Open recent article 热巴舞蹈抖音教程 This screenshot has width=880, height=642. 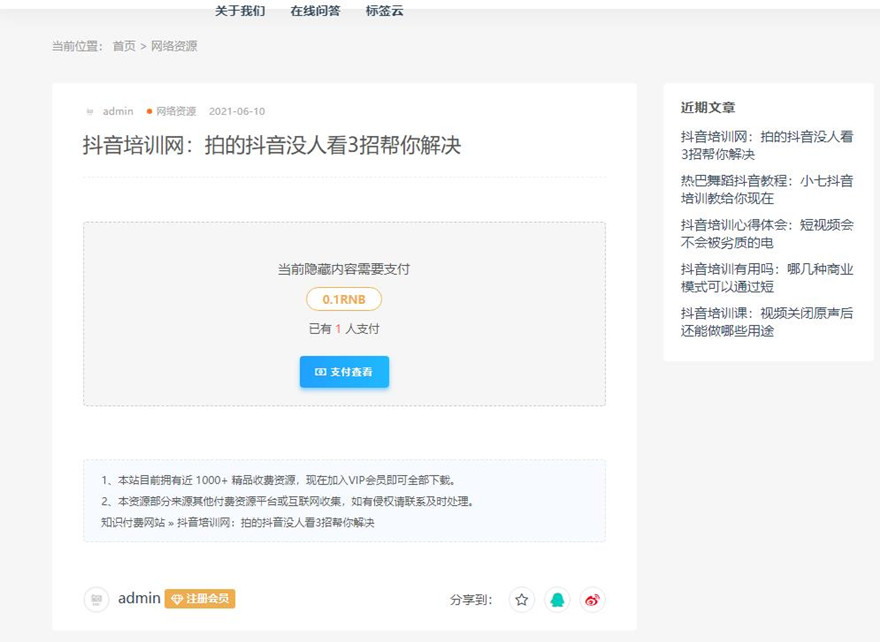click(767, 190)
